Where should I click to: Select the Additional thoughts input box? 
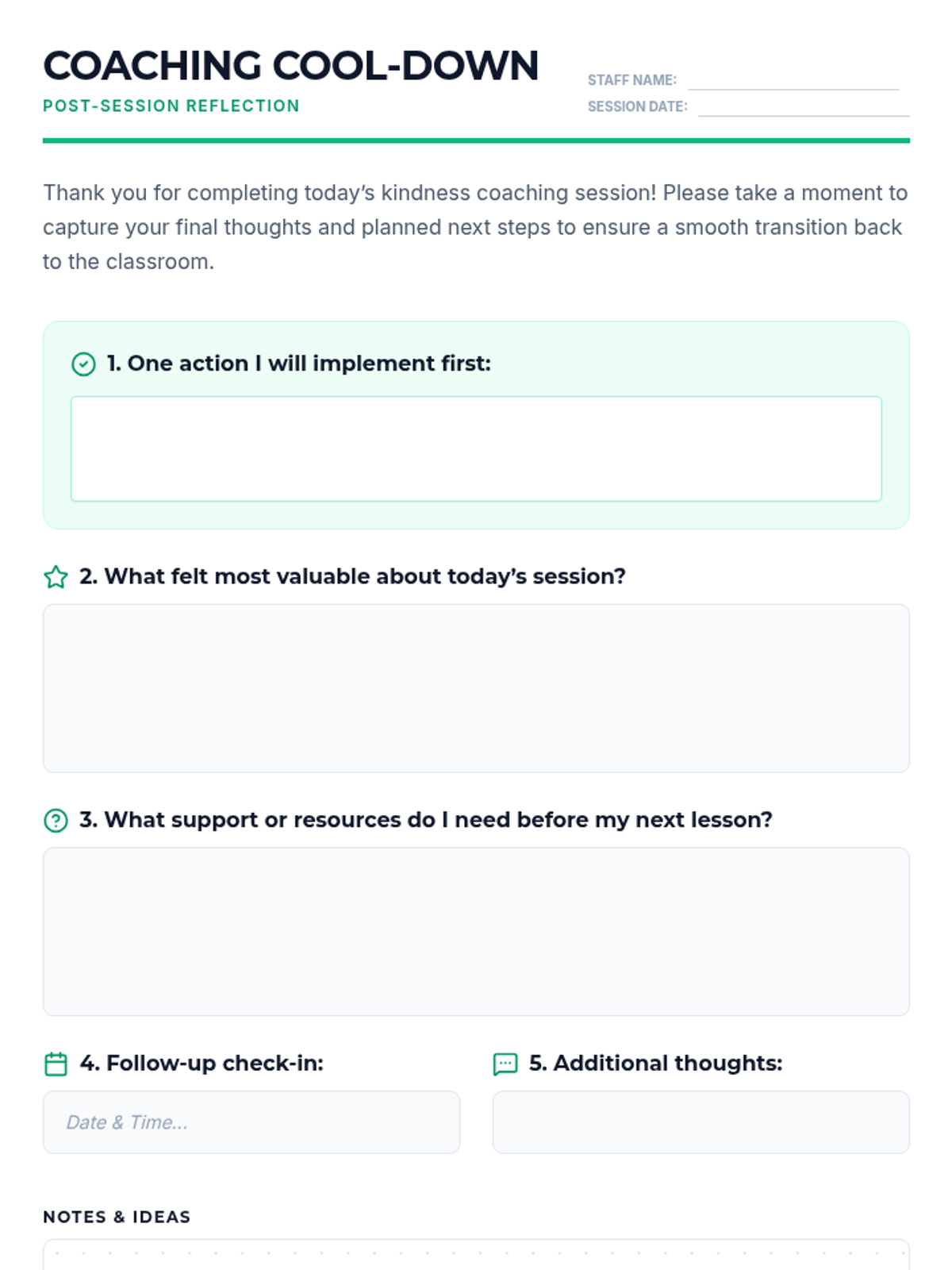coord(701,1122)
